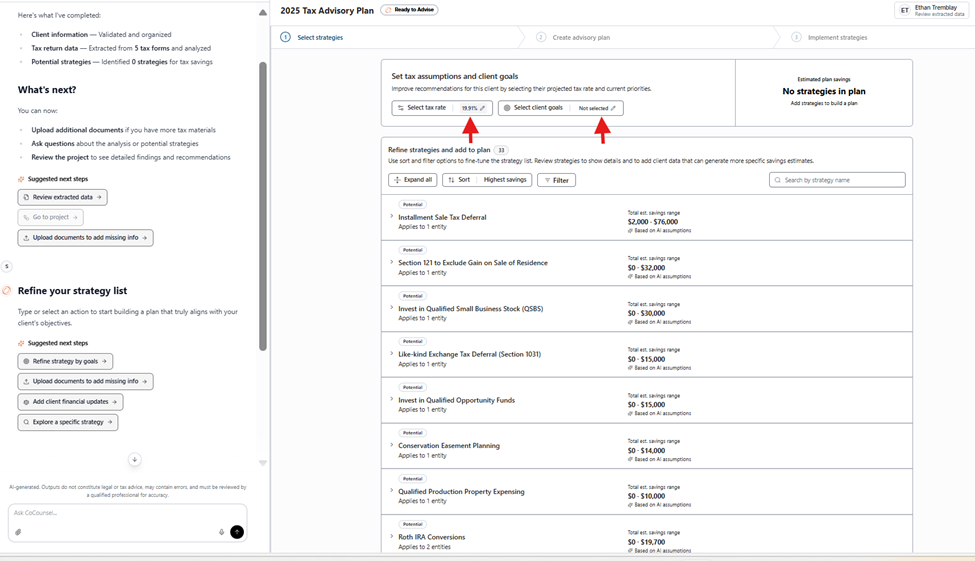
Task: Click Refine strategy by goals suggestion
Action: (65, 361)
